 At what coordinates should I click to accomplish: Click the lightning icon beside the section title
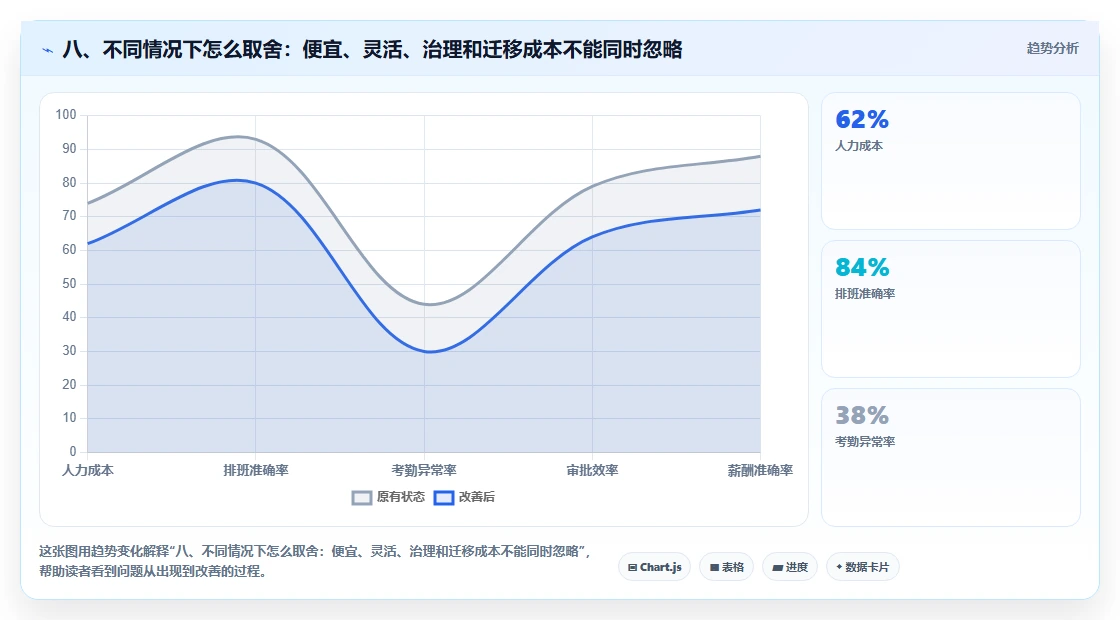[48, 50]
